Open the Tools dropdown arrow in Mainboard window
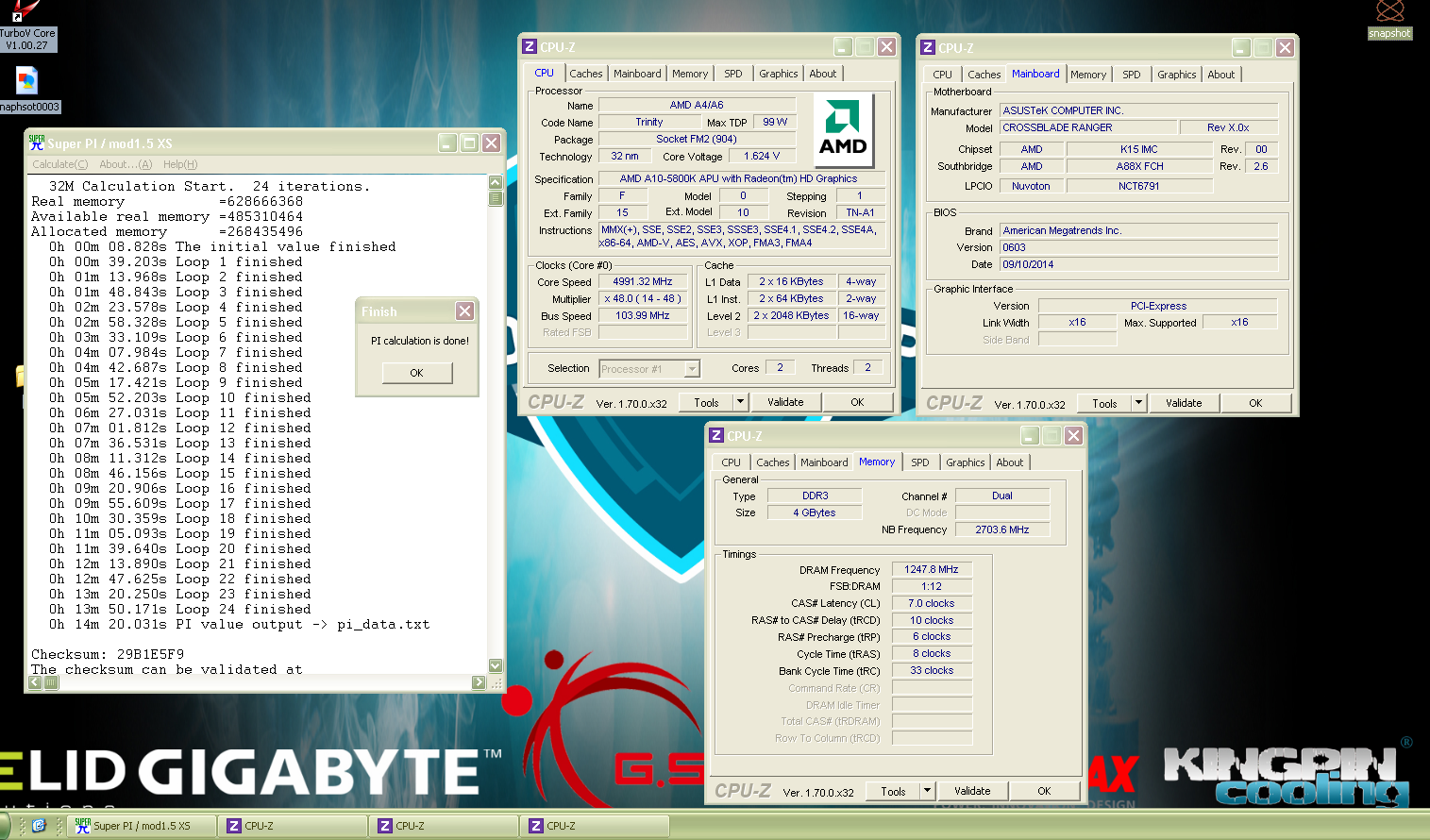Image resolution: width=1430 pixels, height=840 pixels. point(1138,403)
